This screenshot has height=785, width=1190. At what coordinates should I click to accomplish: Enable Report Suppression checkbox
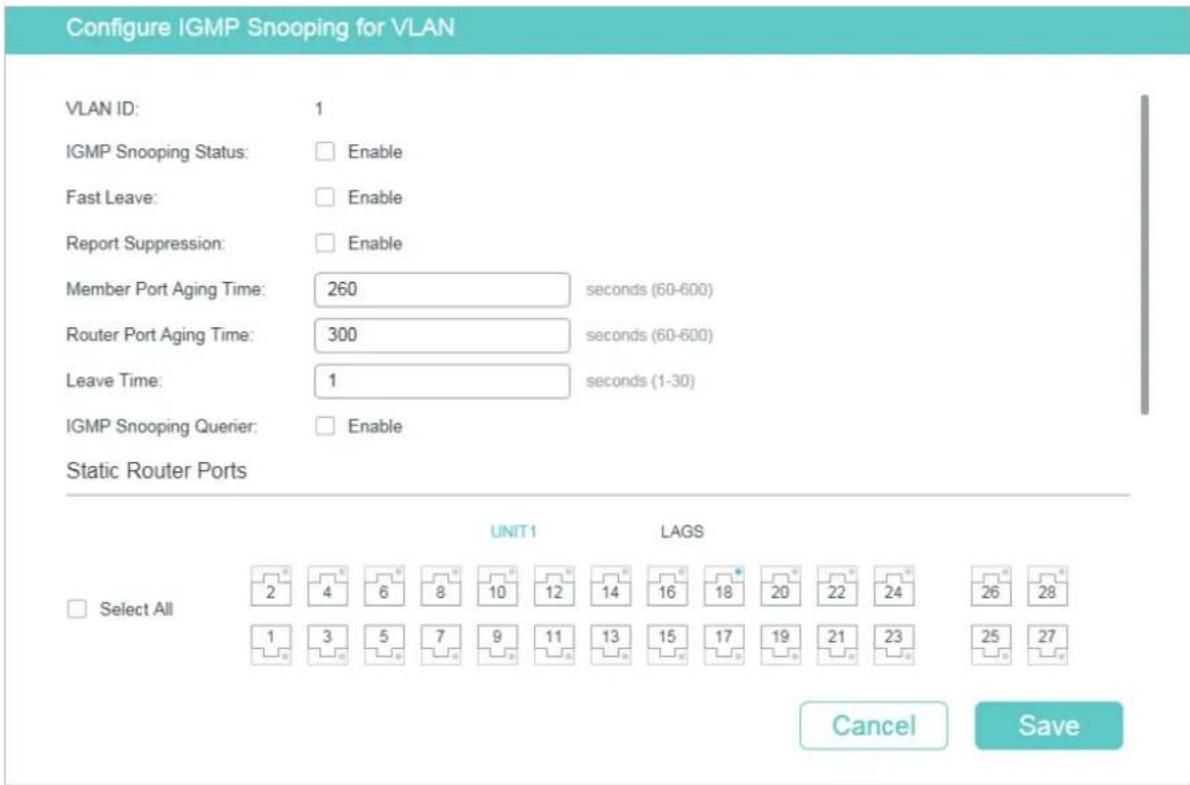[x=325, y=243]
